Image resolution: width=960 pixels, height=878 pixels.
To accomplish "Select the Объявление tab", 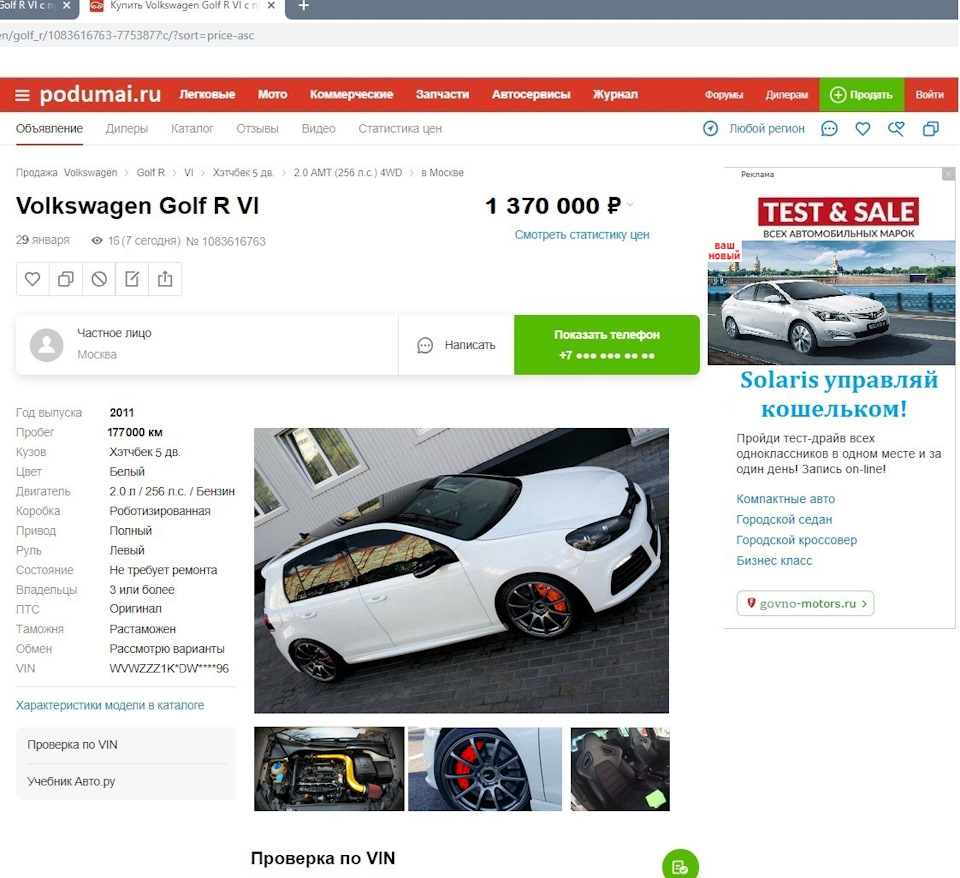I will tap(50, 129).
